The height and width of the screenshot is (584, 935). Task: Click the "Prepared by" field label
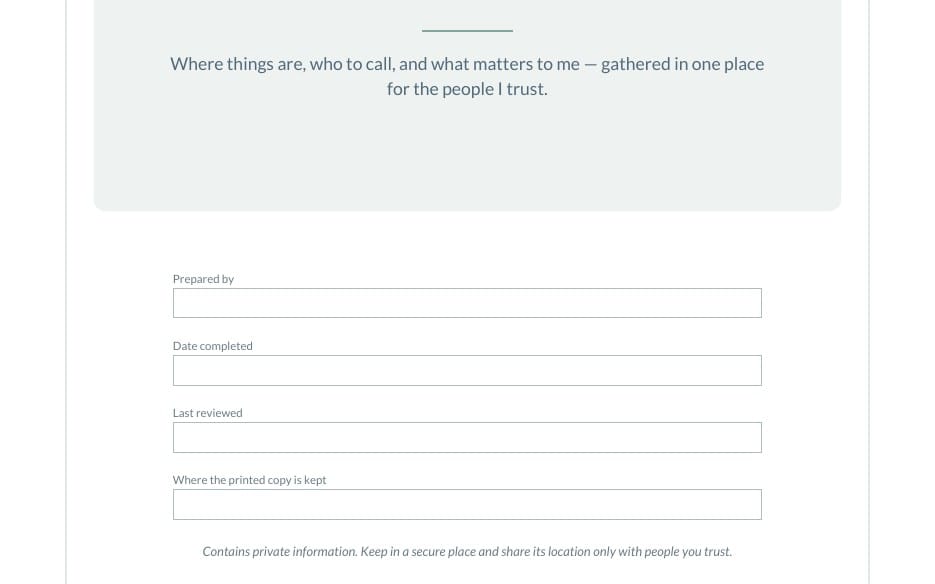pyautogui.click(x=203, y=279)
